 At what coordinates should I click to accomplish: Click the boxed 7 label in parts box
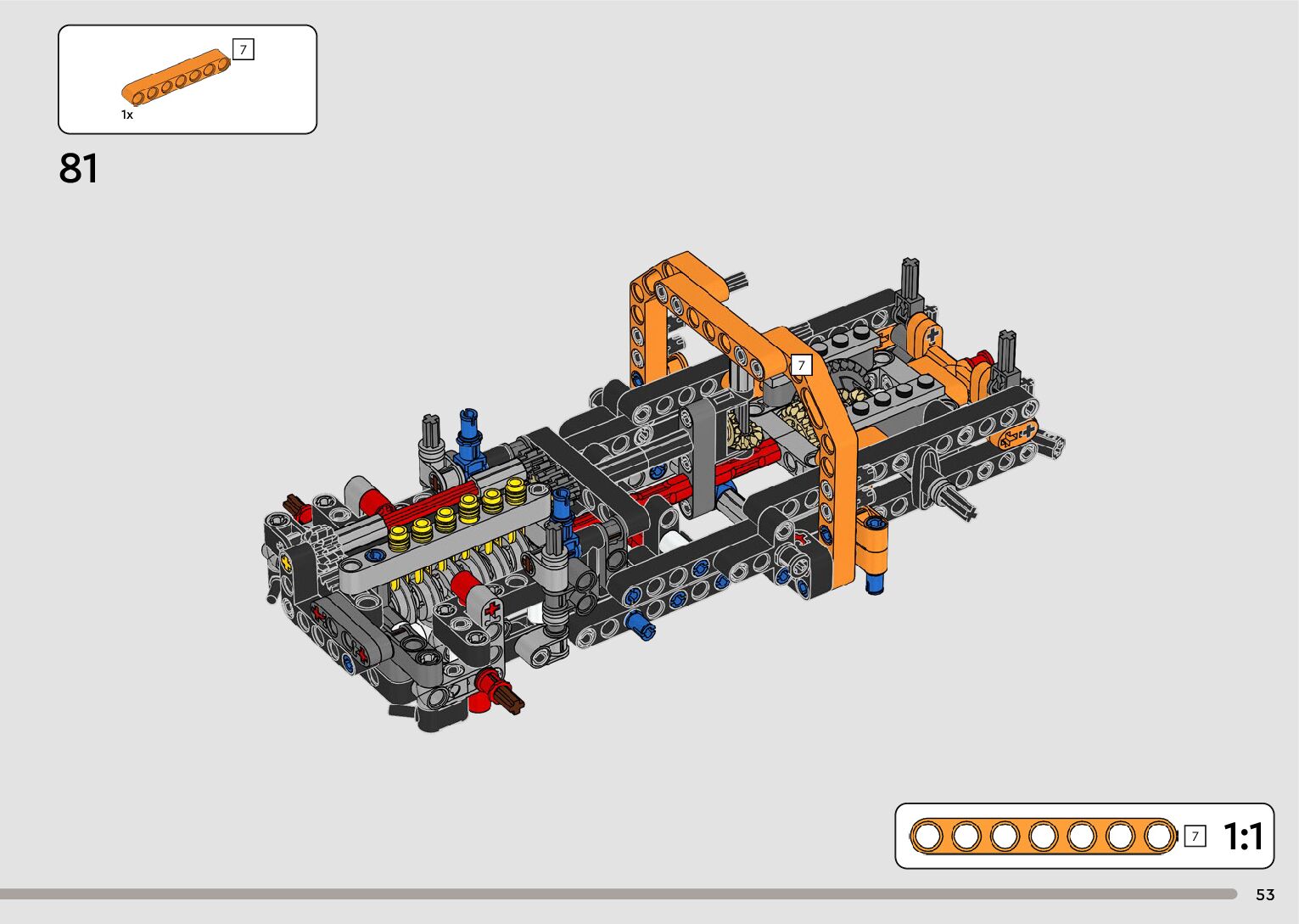point(243,50)
